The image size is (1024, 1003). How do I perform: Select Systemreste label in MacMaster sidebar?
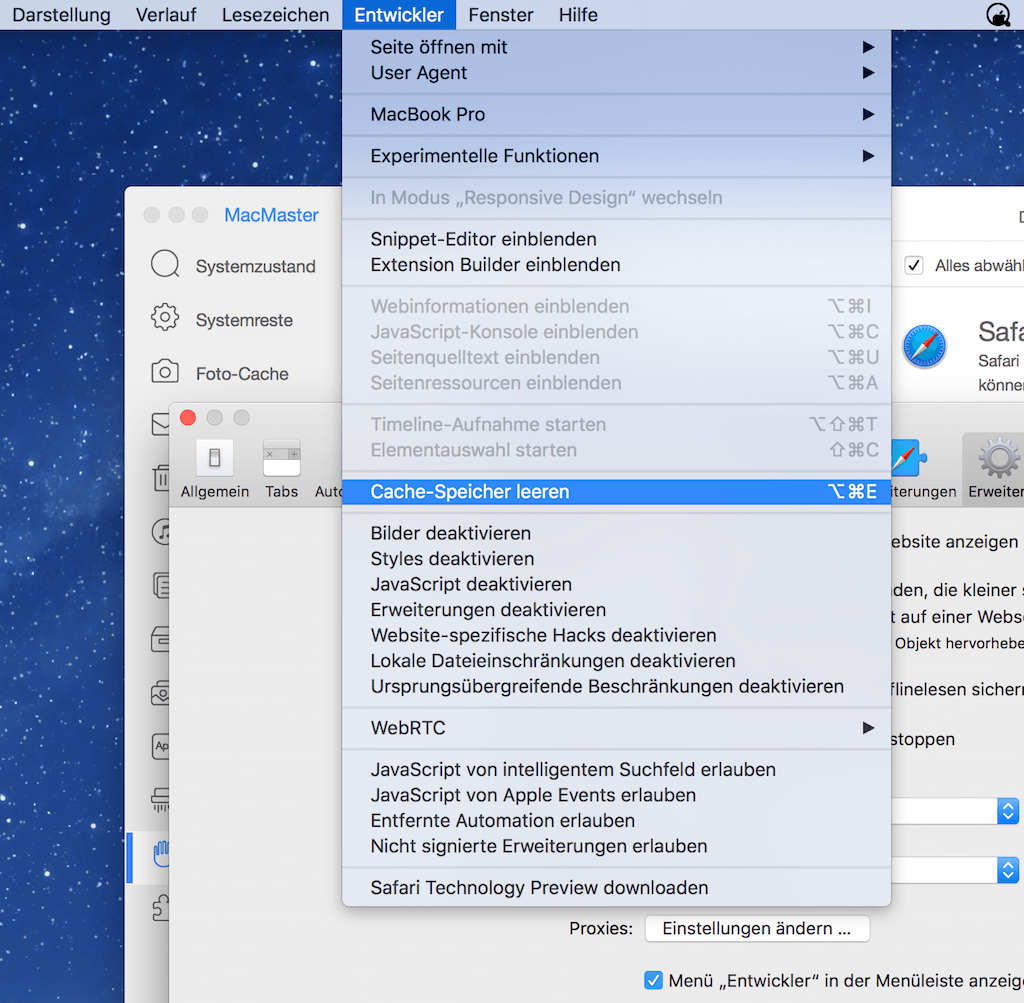[x=244, y=320]
